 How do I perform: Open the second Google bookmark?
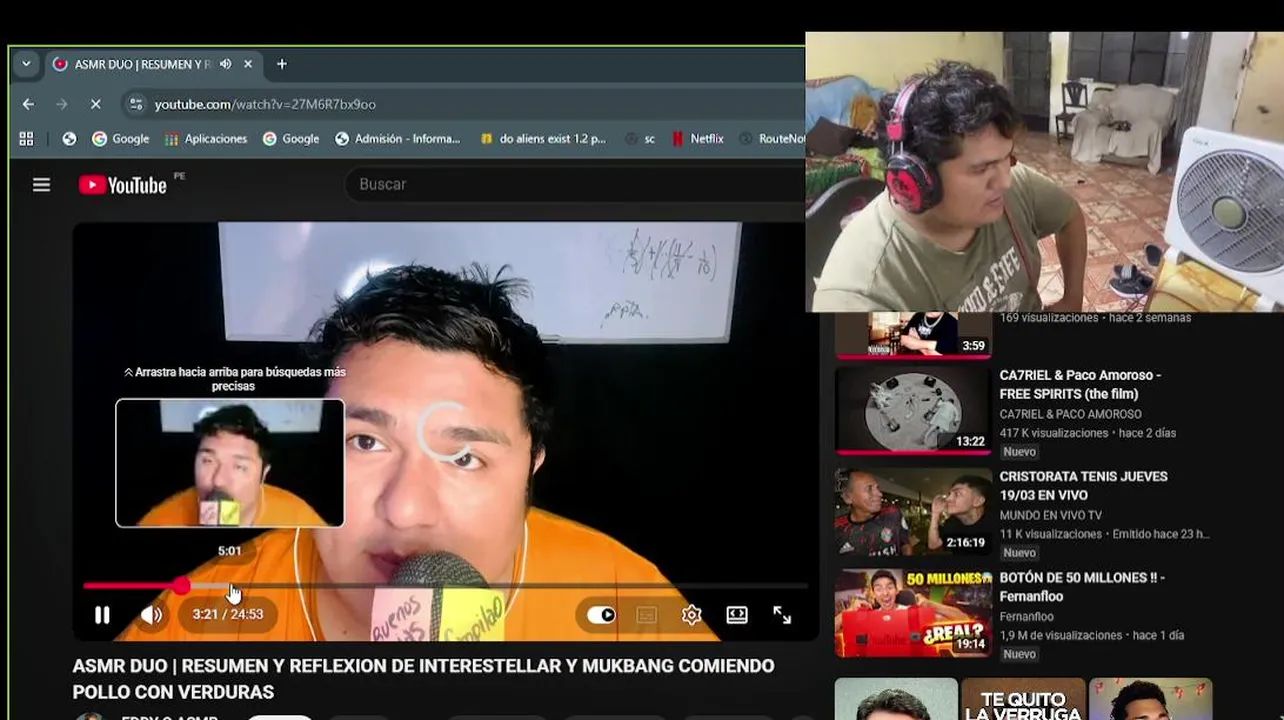[x=291, y=139]
